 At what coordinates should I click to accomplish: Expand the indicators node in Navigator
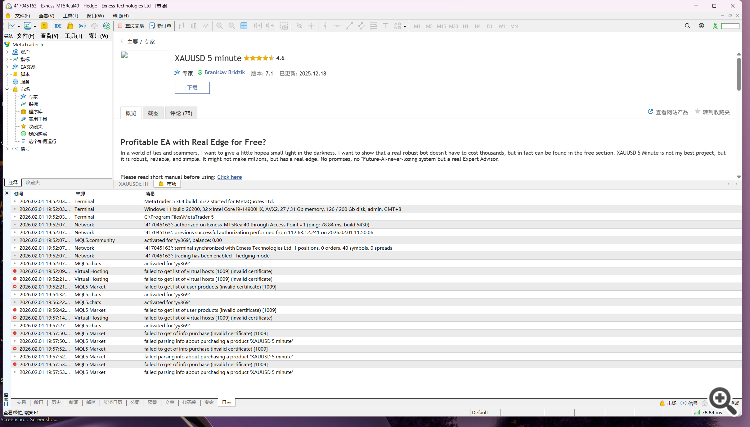tap(7, 59)
